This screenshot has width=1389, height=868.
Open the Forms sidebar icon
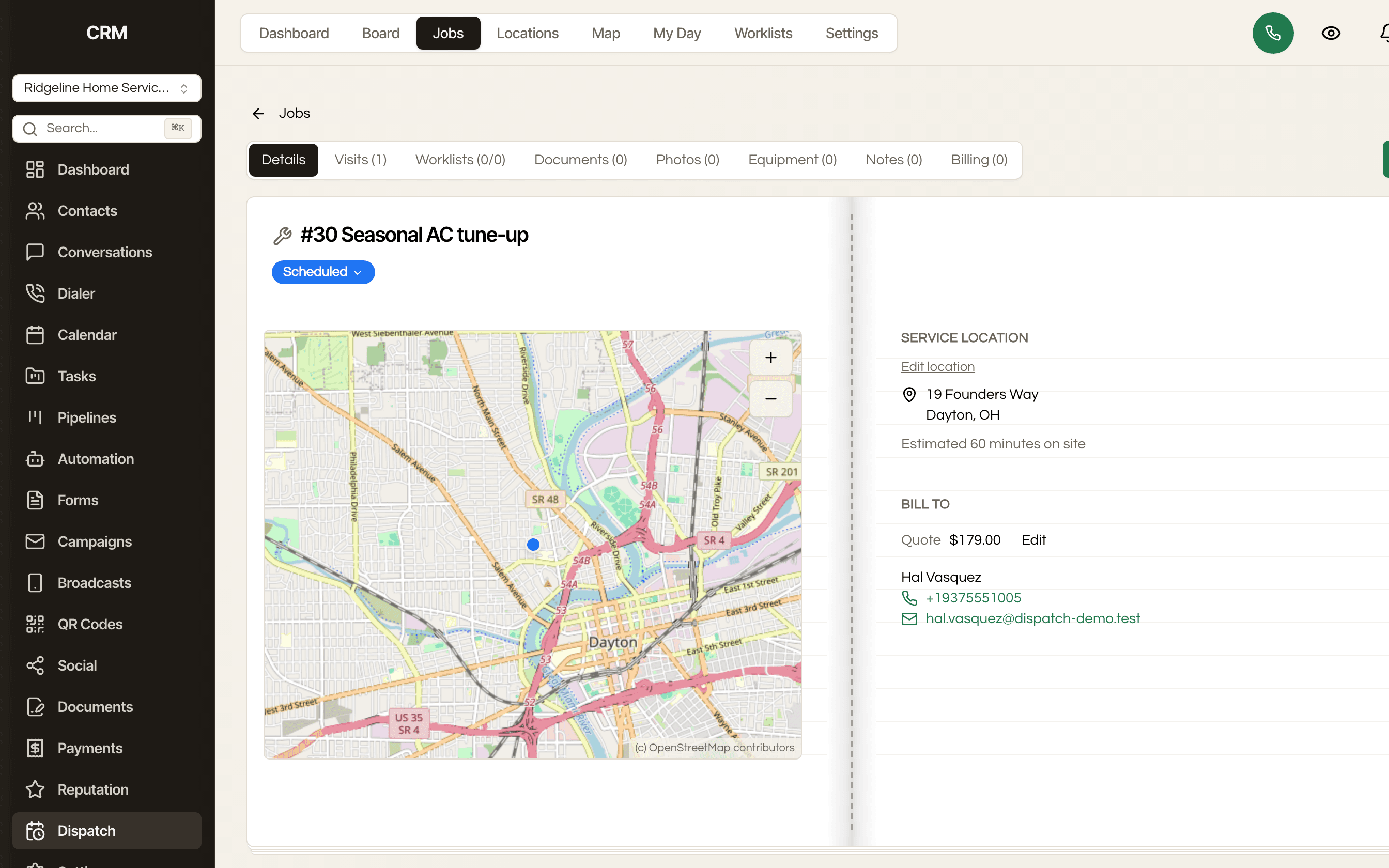click(35, 500)
